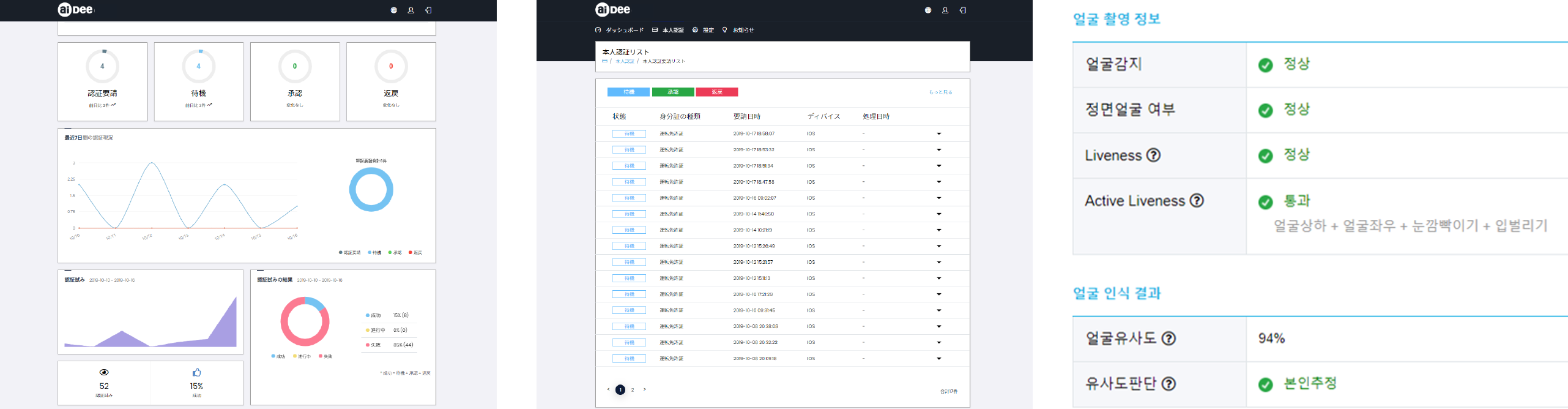
Task: Click aiDee logo in dashboard window
Action: click(x=76, y=9)
